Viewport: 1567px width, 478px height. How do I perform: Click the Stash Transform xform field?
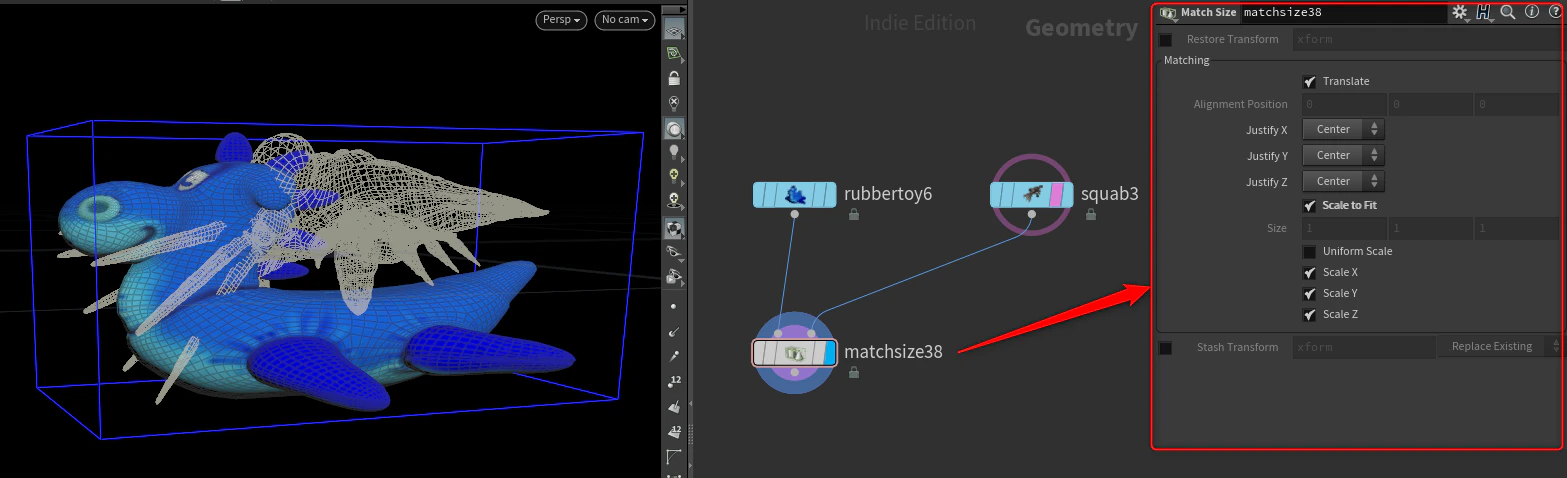tap(1363, 347)
